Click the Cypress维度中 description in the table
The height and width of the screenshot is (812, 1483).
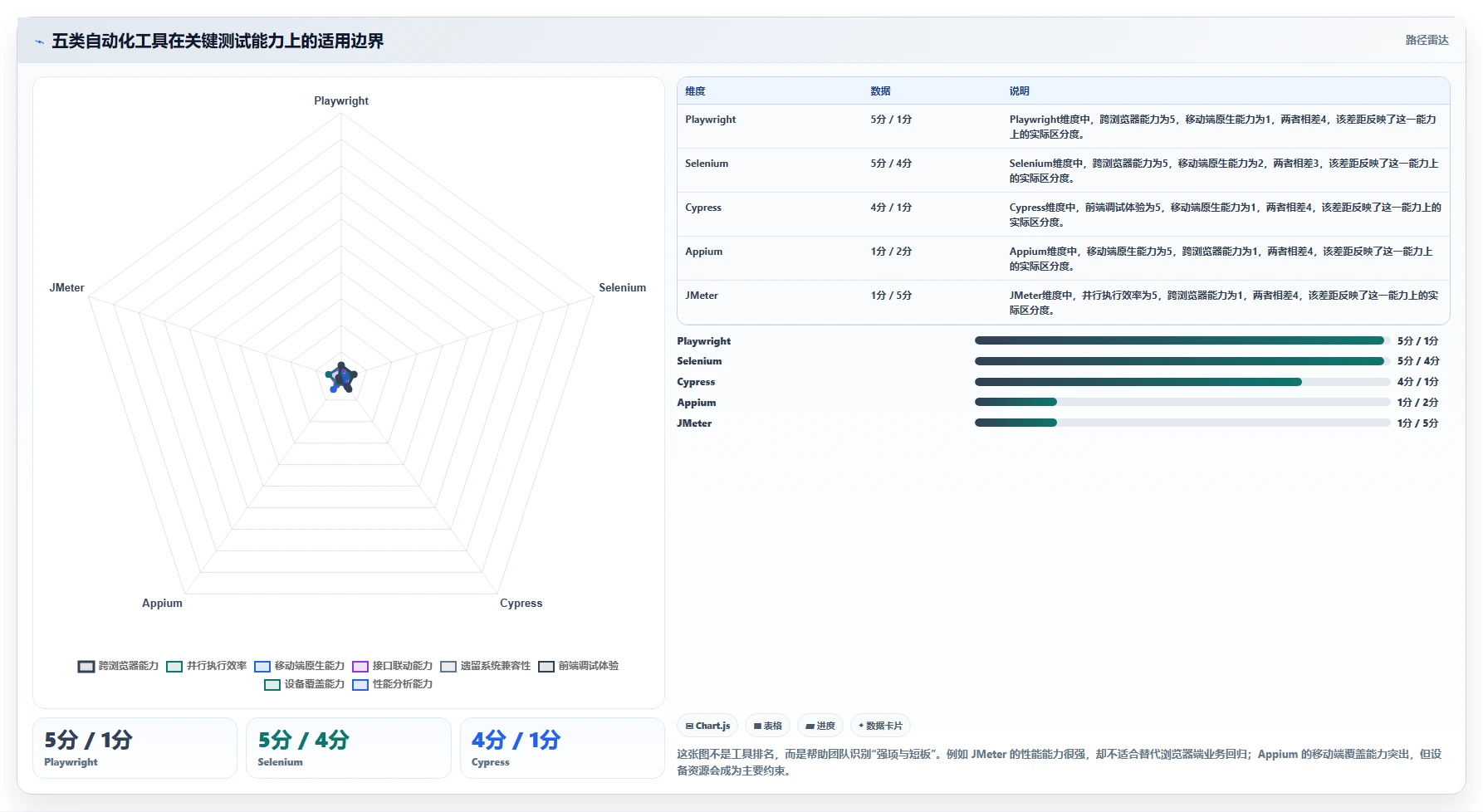coord(1225,215)
